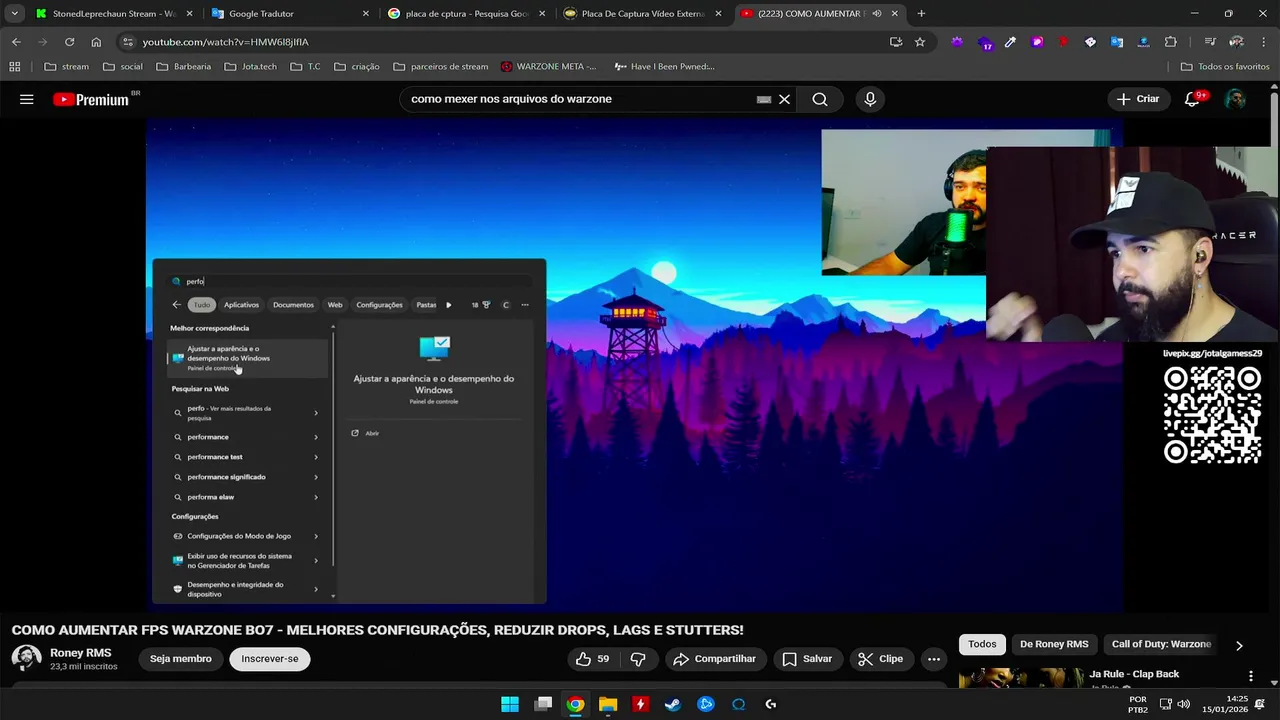Open the apps grid in bookmarks bar
This screenshot has width=1280, height=720.
(x=15, y=67)
